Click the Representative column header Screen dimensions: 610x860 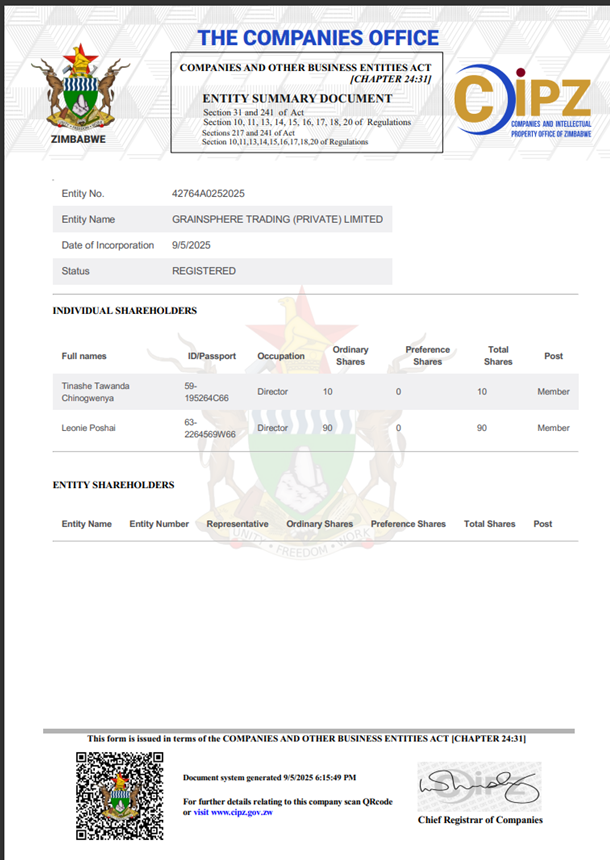click(238, 524)
